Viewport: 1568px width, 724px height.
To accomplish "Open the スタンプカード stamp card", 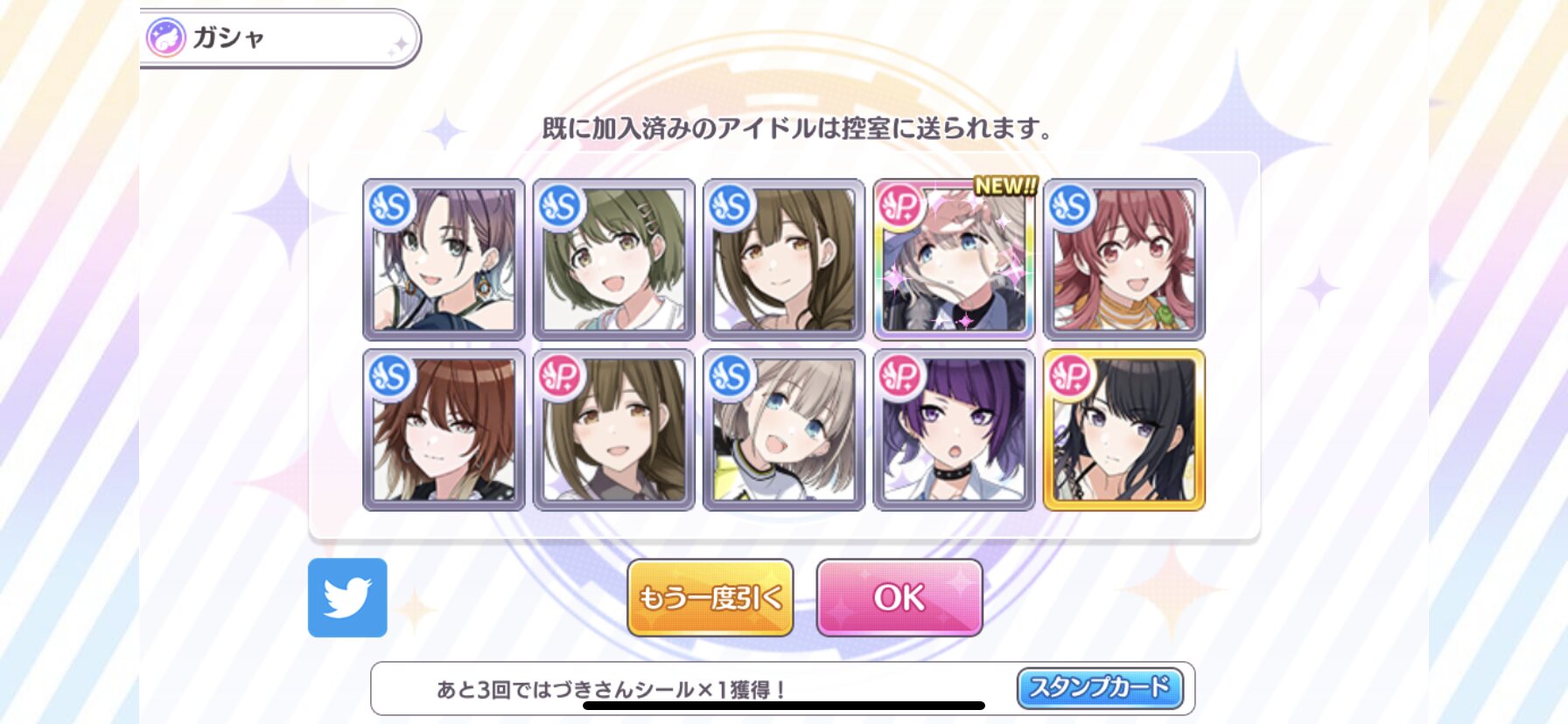I will point(1100,688).
